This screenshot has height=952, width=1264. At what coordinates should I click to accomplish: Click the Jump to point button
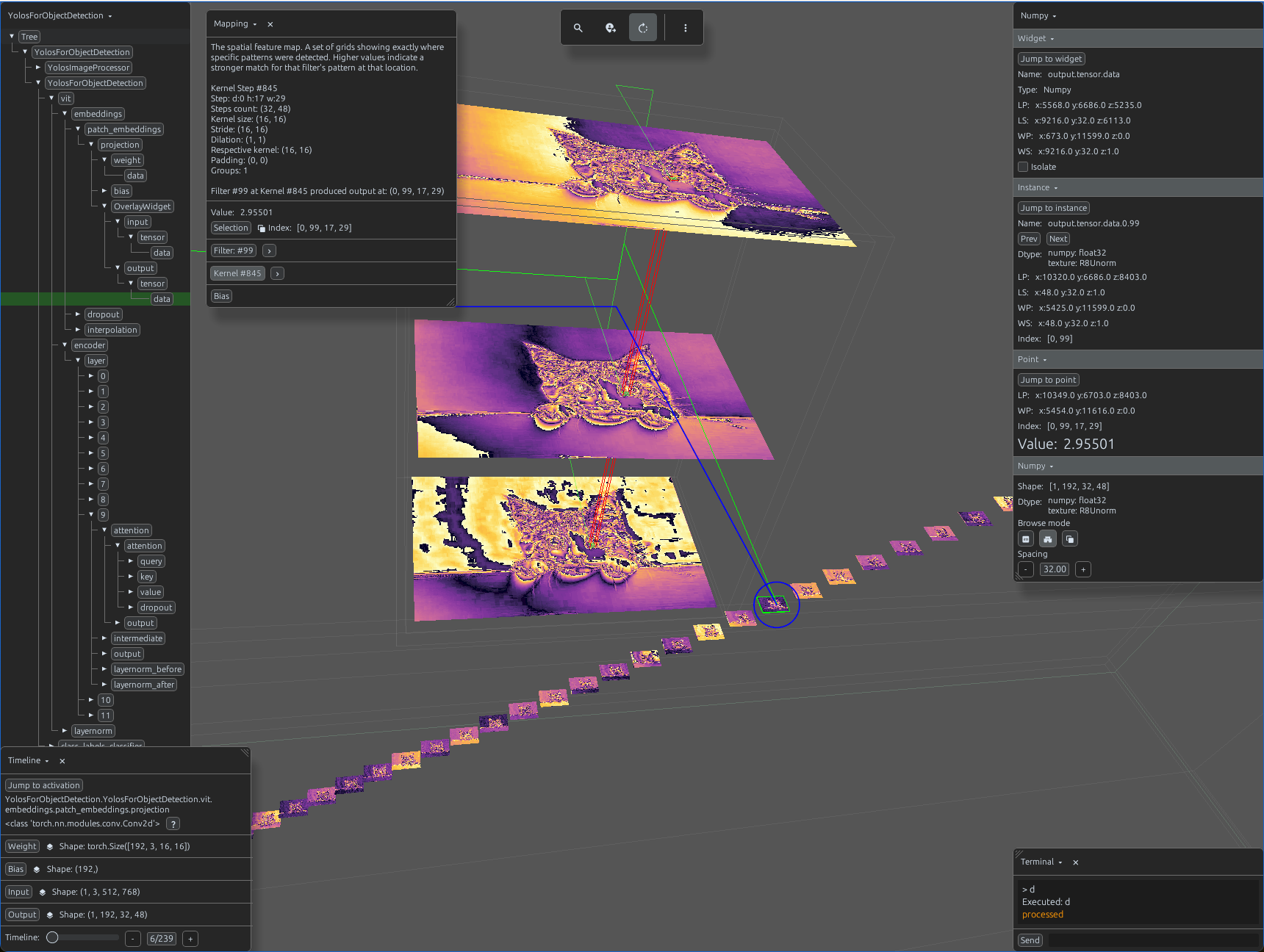1048,380
